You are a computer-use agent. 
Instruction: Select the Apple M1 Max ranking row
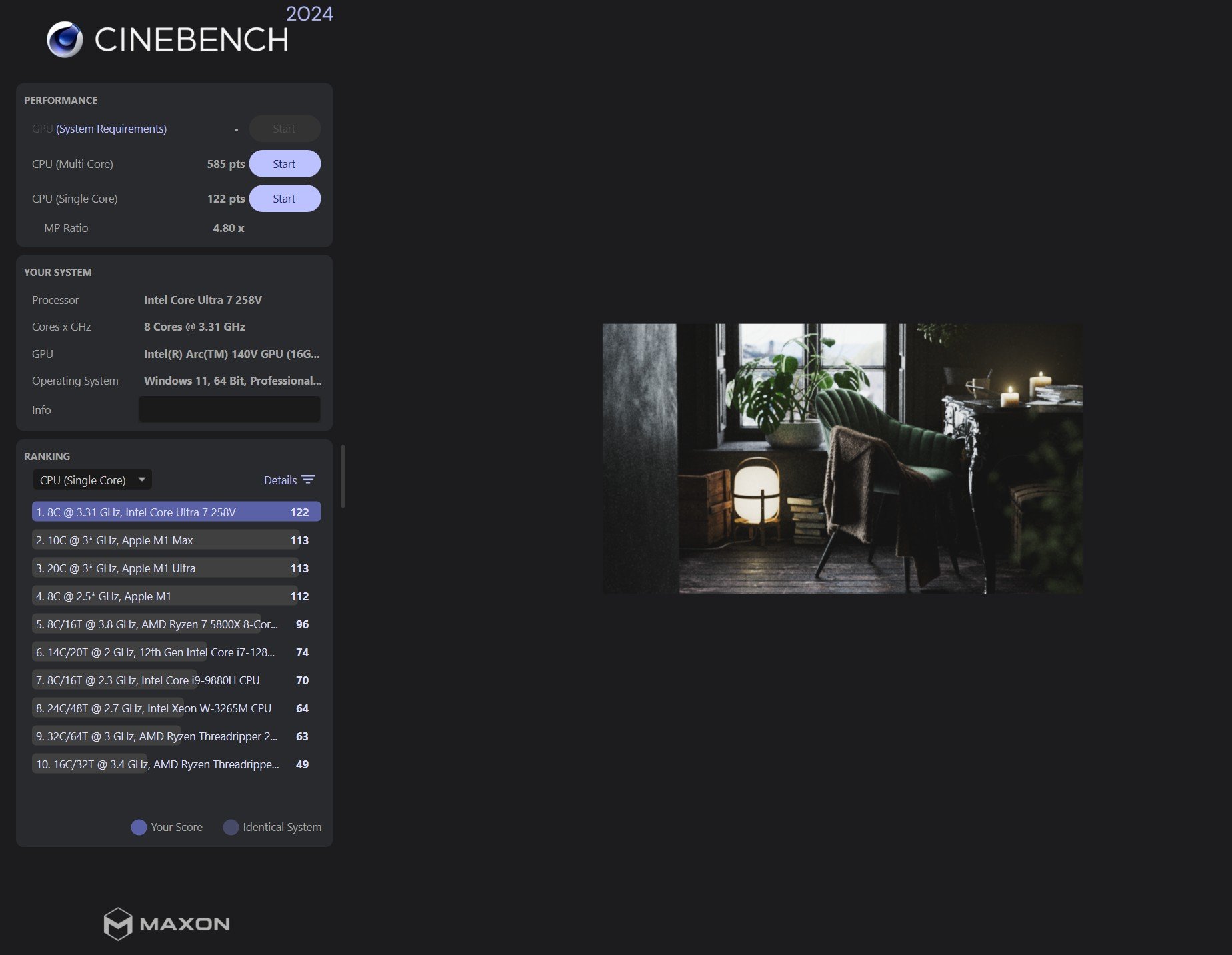click(x=176, y=540)
